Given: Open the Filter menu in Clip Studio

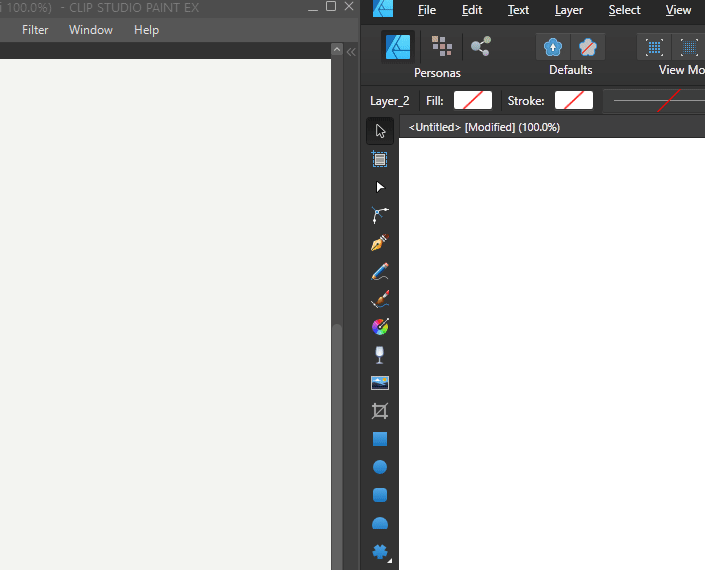Looking at the screenshot, I should [x=35, y=30].
